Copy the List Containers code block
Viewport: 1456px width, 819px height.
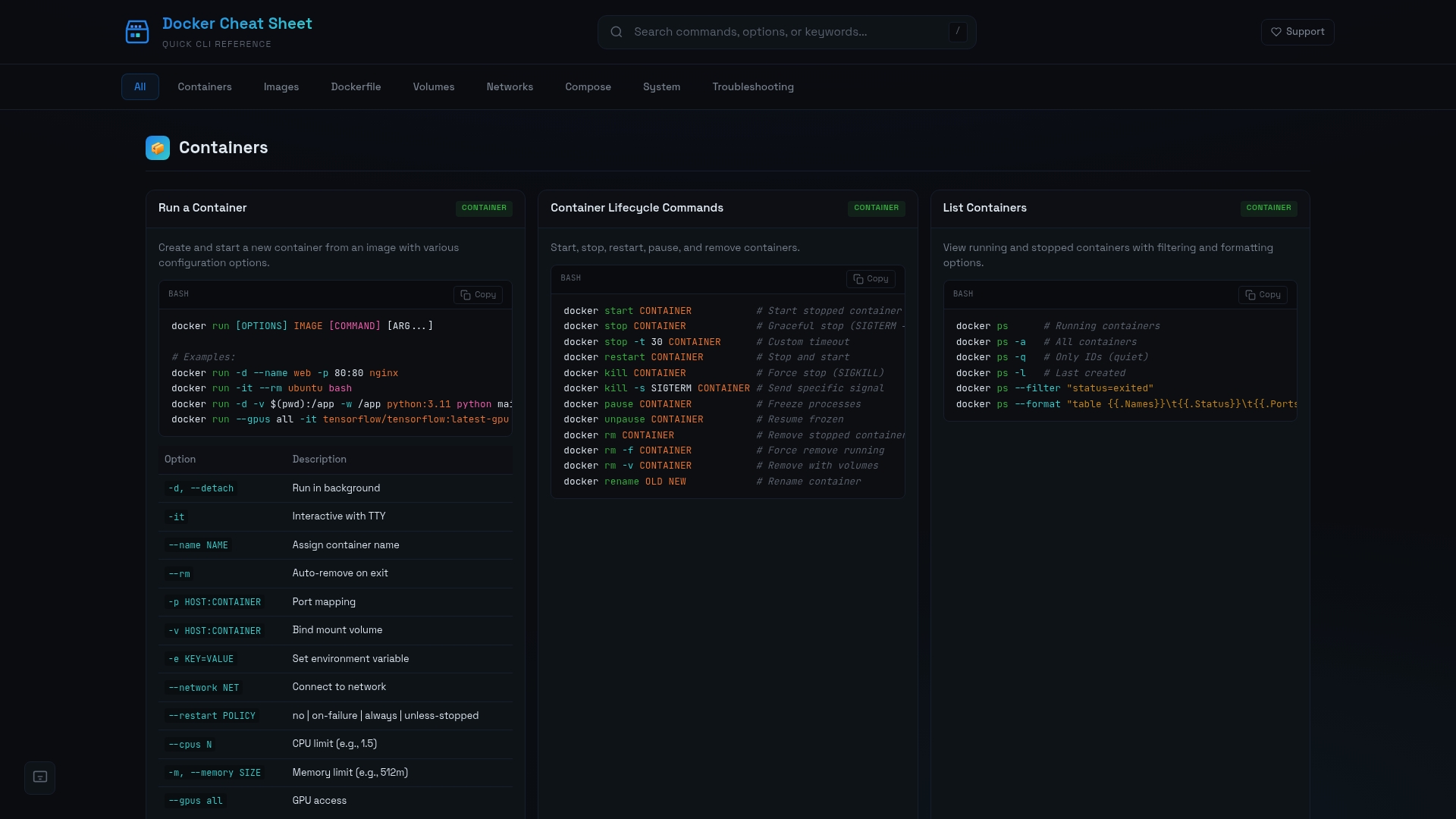1263,295
